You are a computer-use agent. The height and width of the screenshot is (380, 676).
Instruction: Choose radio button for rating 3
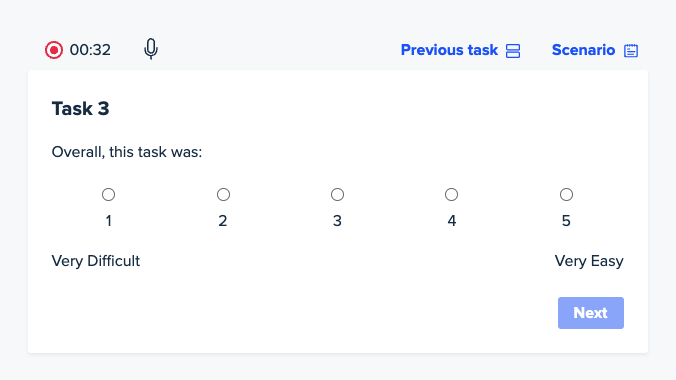338,195
